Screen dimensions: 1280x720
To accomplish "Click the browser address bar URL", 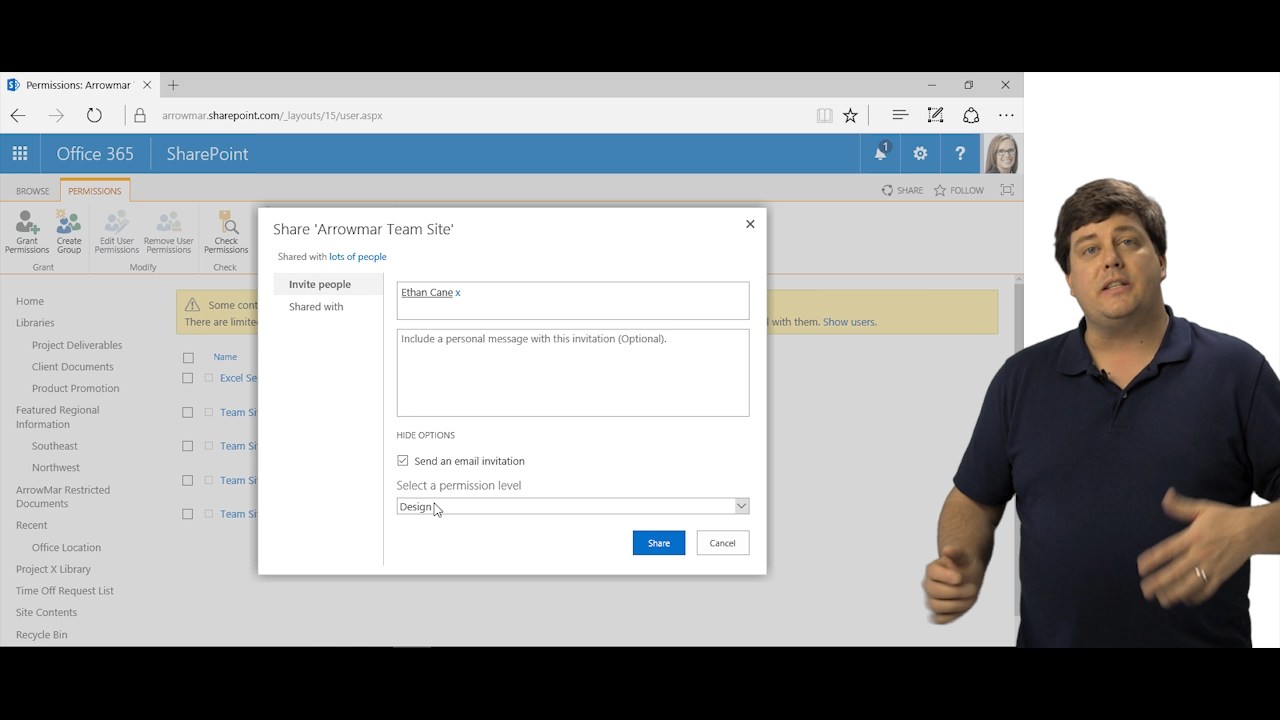I will tap(272, 115).
